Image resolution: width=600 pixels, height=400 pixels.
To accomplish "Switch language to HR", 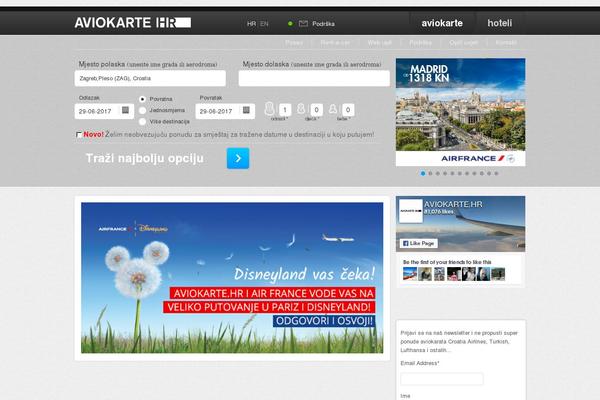I will (251, 24).
